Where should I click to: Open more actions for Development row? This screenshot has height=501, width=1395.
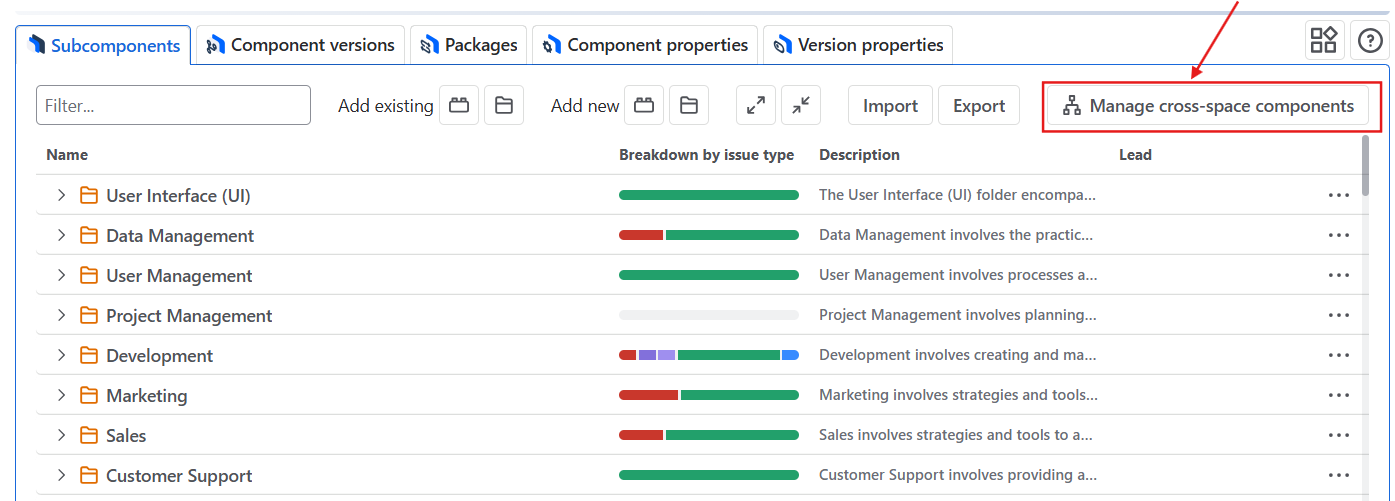pos(1339,355)
